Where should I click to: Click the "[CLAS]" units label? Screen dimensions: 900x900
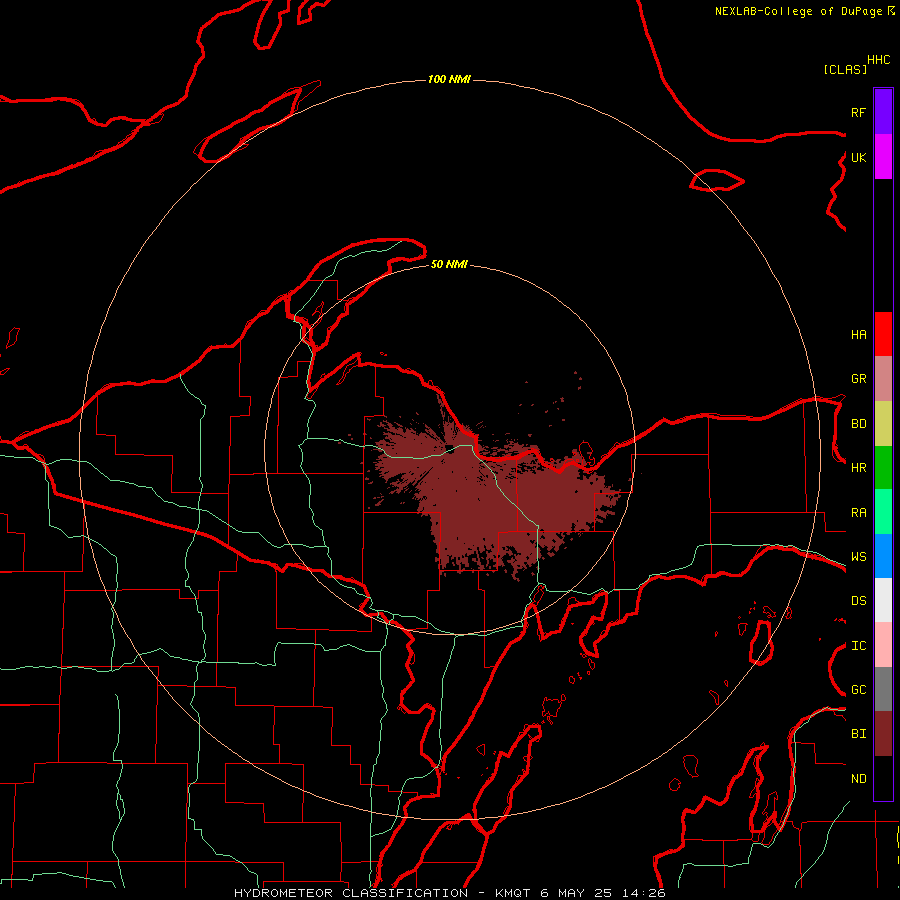(x=845, y=69)
